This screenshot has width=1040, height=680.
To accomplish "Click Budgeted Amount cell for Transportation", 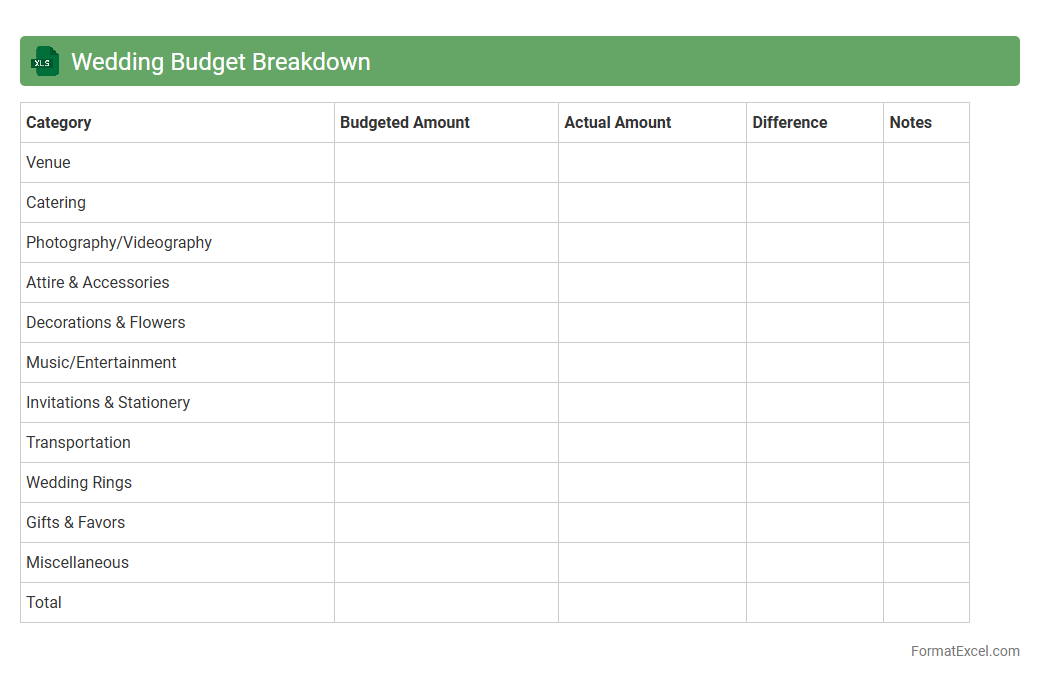I will [x=446, y=443].
